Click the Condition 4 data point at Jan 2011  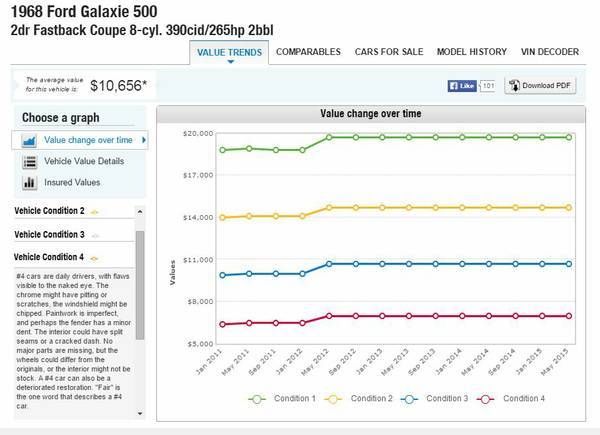coord(222,324)
